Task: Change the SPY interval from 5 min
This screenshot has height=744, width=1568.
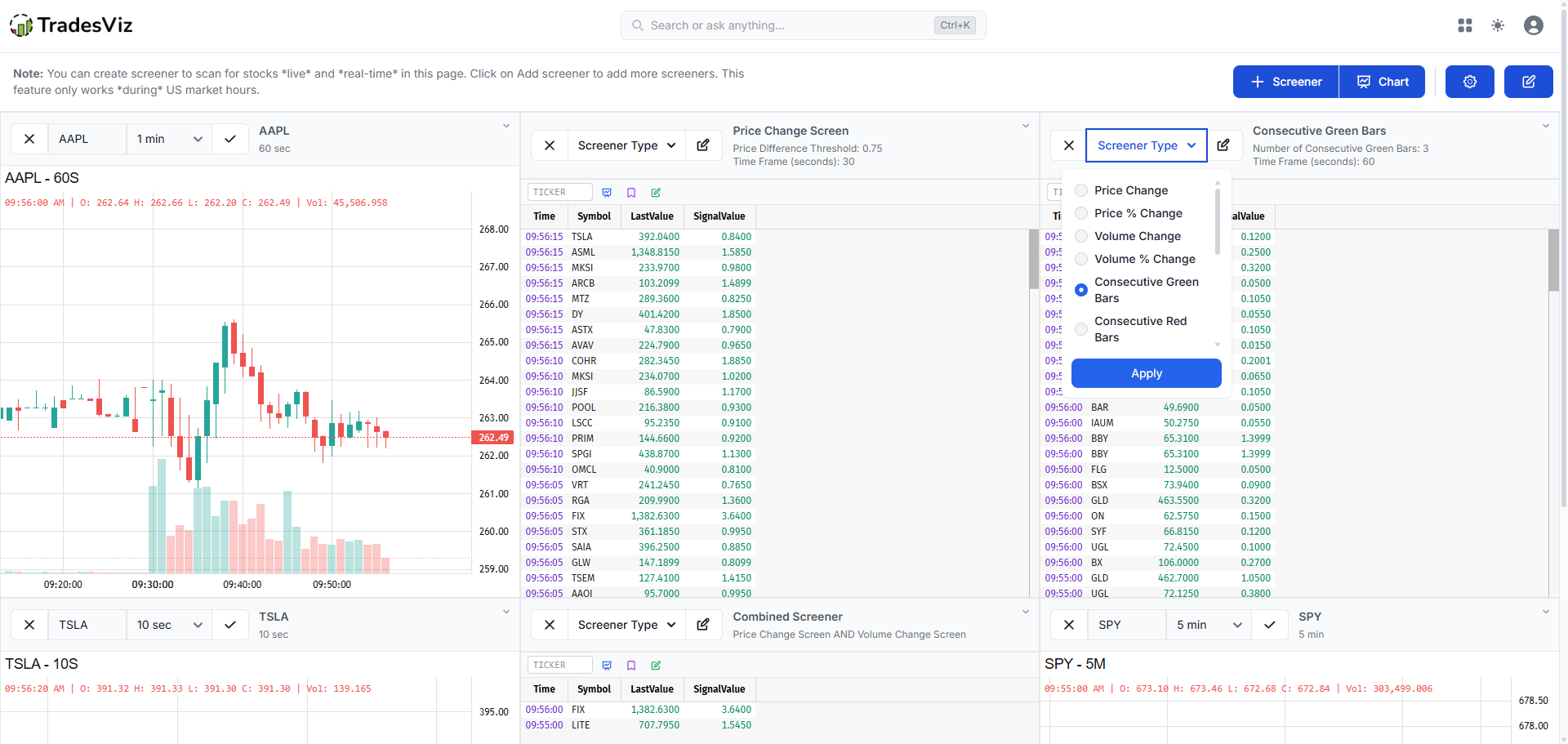Action: tap(1207, 625)
